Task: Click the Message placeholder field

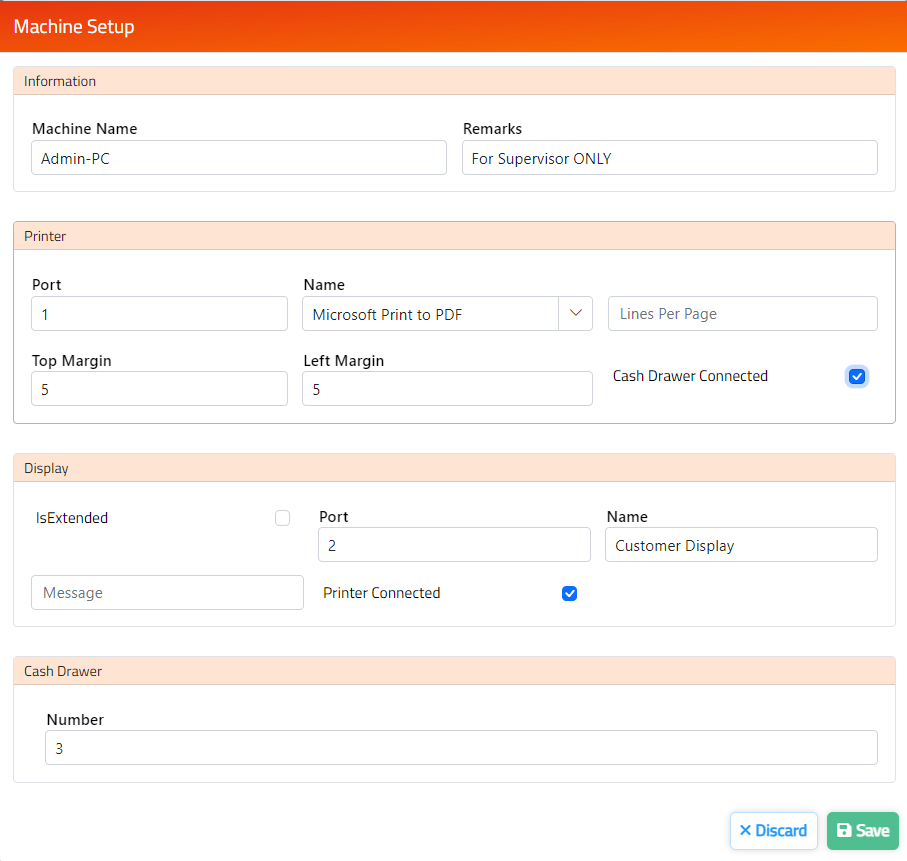Action: (x=167, y=592)
